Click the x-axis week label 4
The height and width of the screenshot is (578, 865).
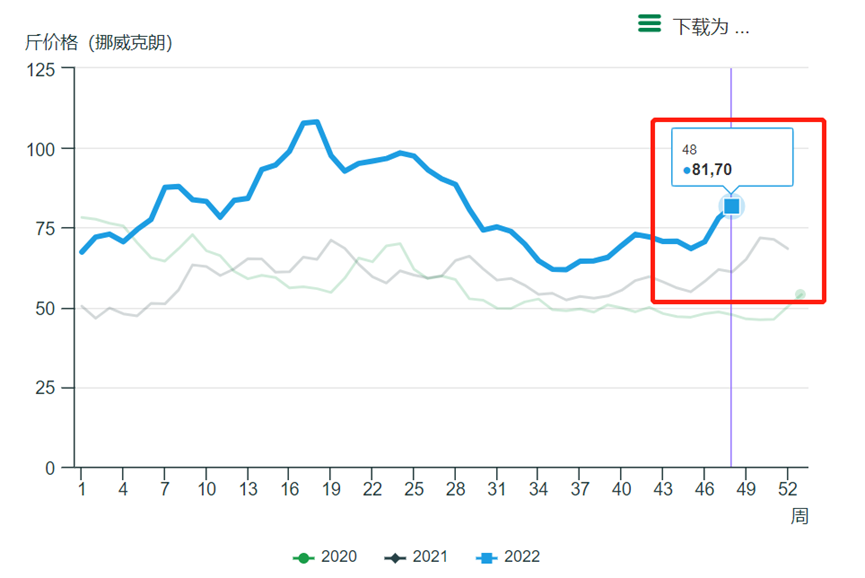point(122,489)
